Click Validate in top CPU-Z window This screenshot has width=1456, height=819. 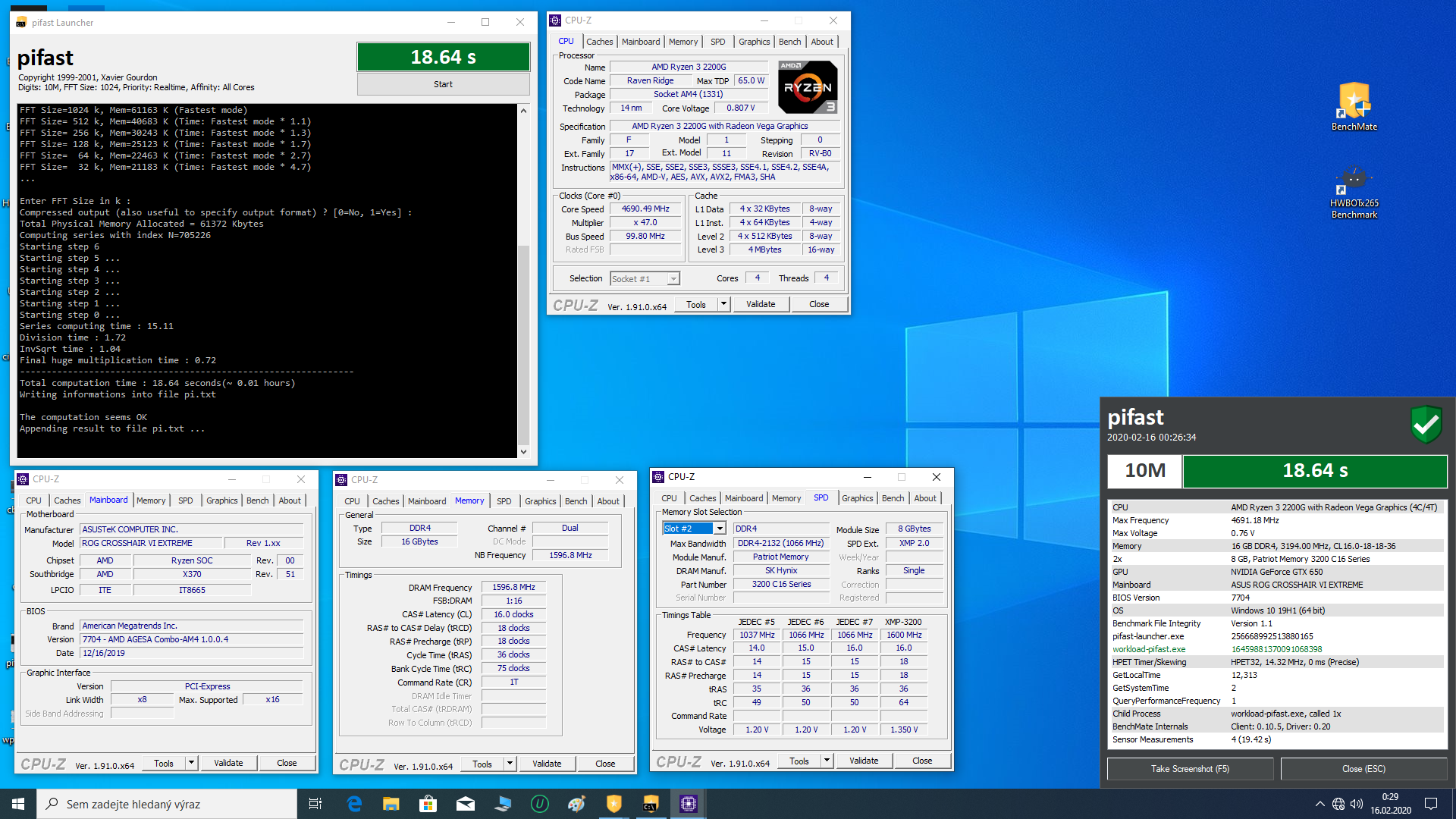pos(761,304)
